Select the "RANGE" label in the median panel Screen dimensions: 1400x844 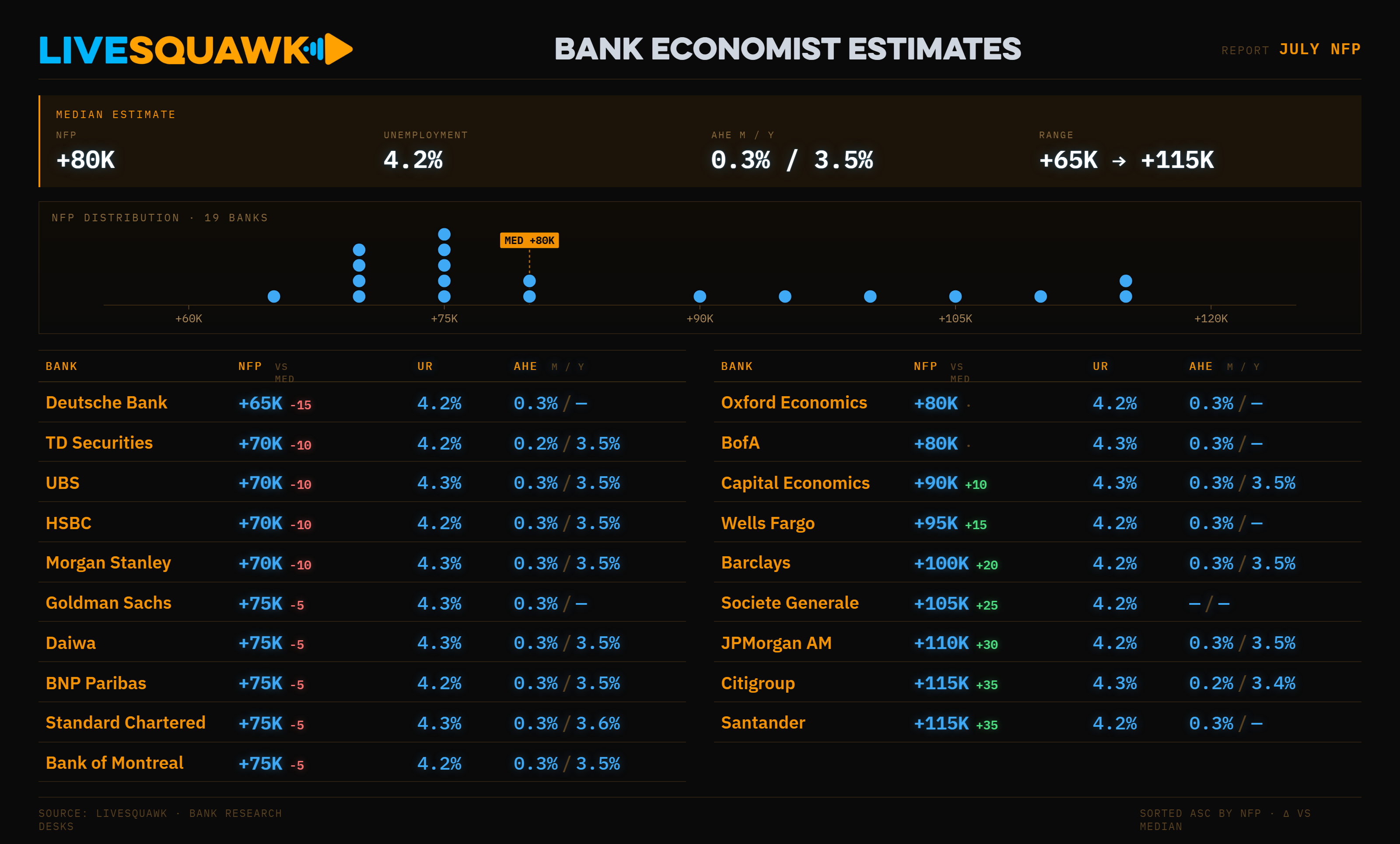[1056, 135]
